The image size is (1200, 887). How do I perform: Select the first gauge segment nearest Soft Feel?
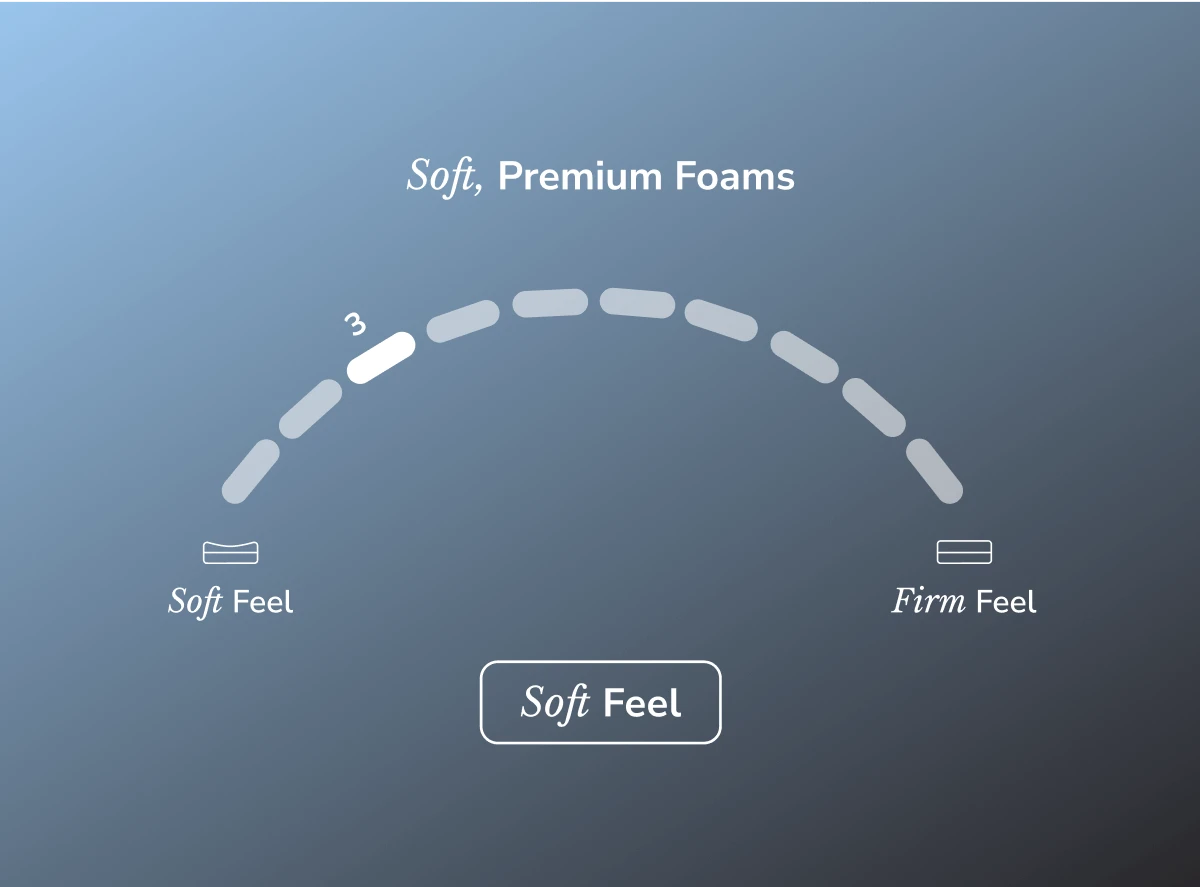(250, 471)
